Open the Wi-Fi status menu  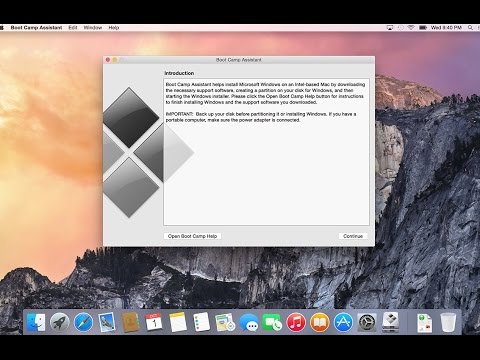pyautogui.click(x=411, y=28)
